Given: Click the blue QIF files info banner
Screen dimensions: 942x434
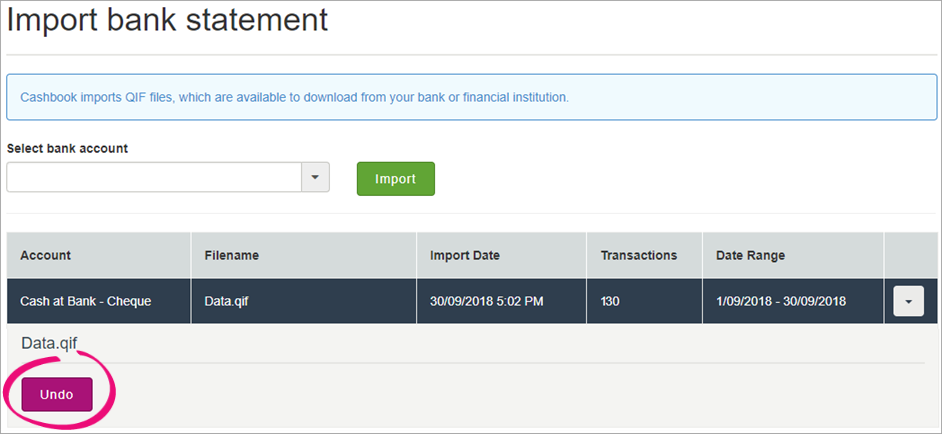Looking at the screenshot, I should [470, 98].
